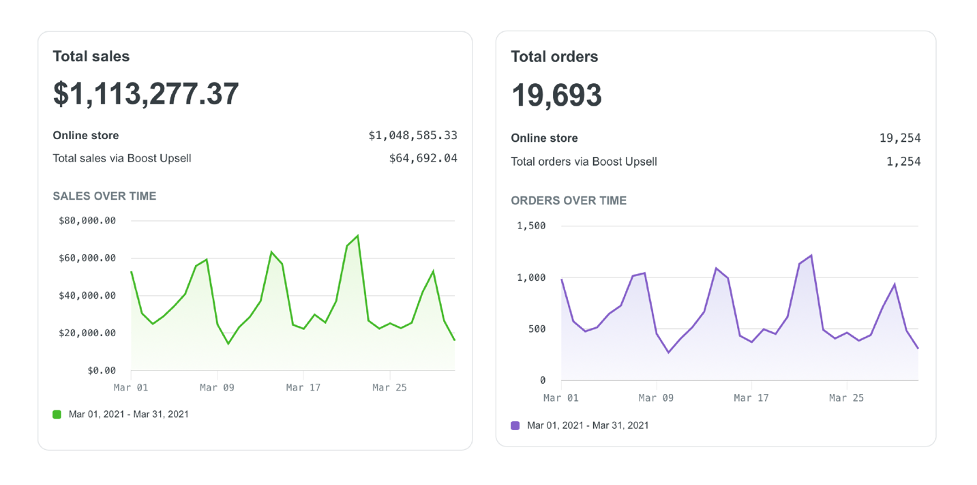Click the $20,000.00 axis label

tap(87, 333)
